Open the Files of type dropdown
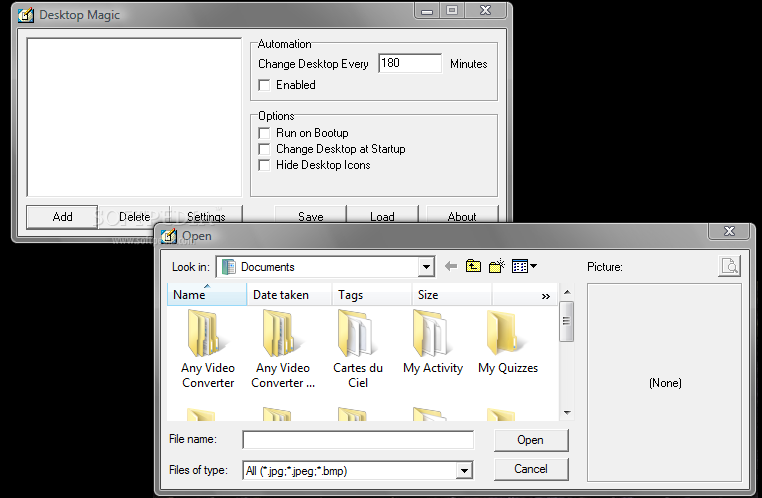 464,470
